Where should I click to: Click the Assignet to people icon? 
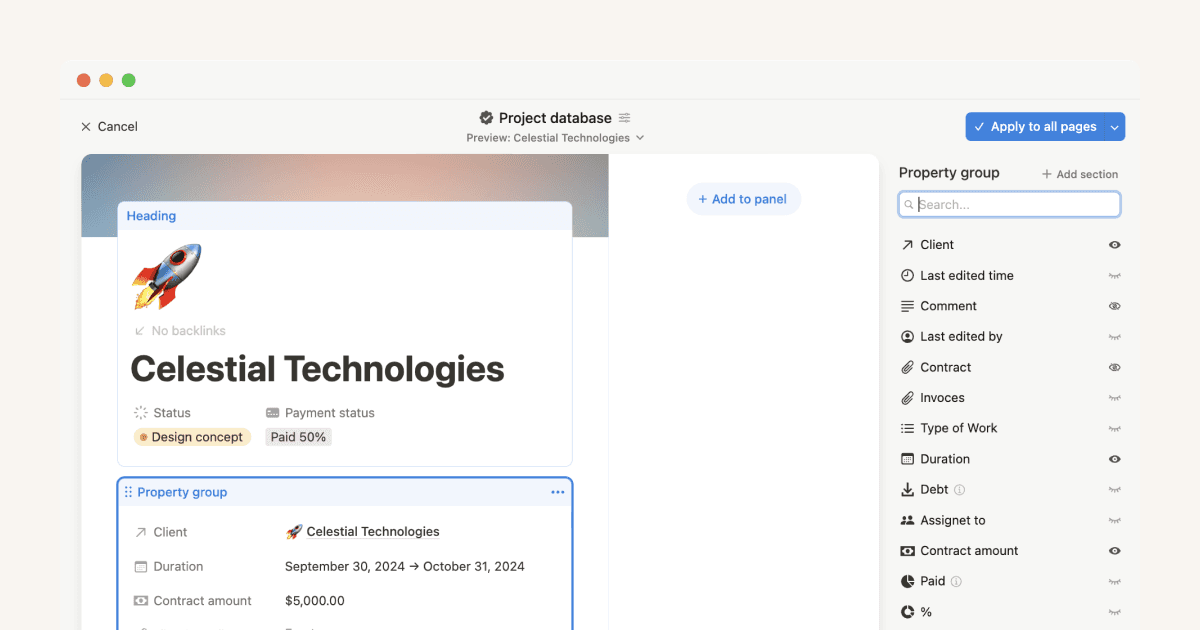[x=908, y=520]
